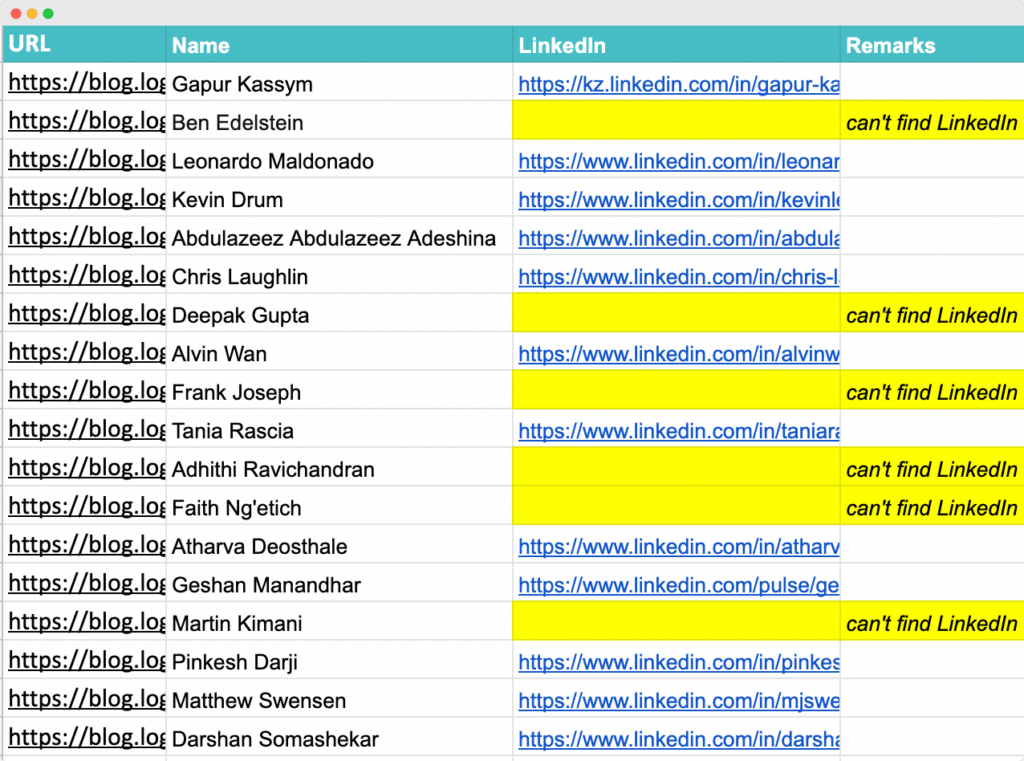Image resolution: width=1024 pixels, height=761 pixels.
Task: Open Kevin Drum's LinkedIn link
Action: 679,200
